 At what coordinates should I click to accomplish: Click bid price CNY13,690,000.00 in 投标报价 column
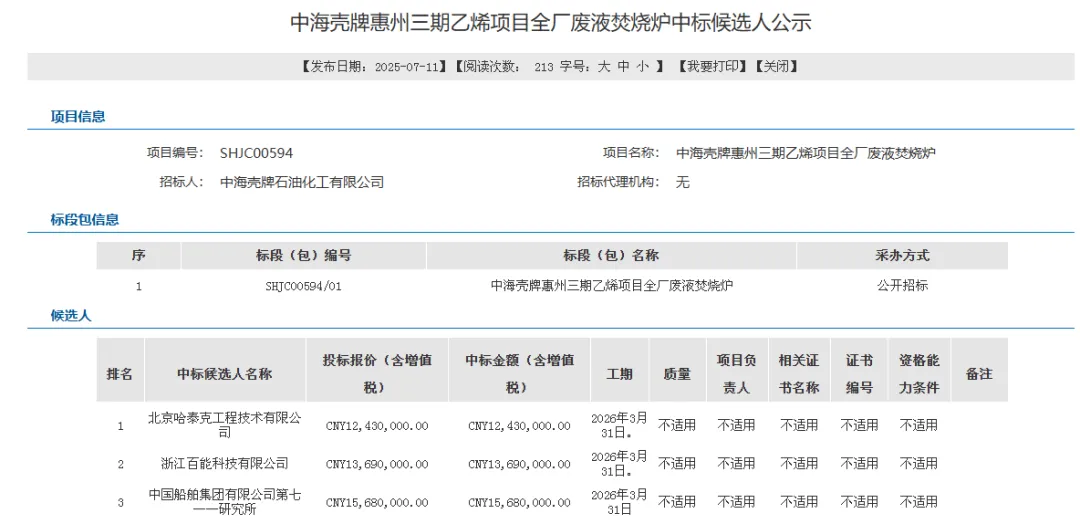point(377,465)
